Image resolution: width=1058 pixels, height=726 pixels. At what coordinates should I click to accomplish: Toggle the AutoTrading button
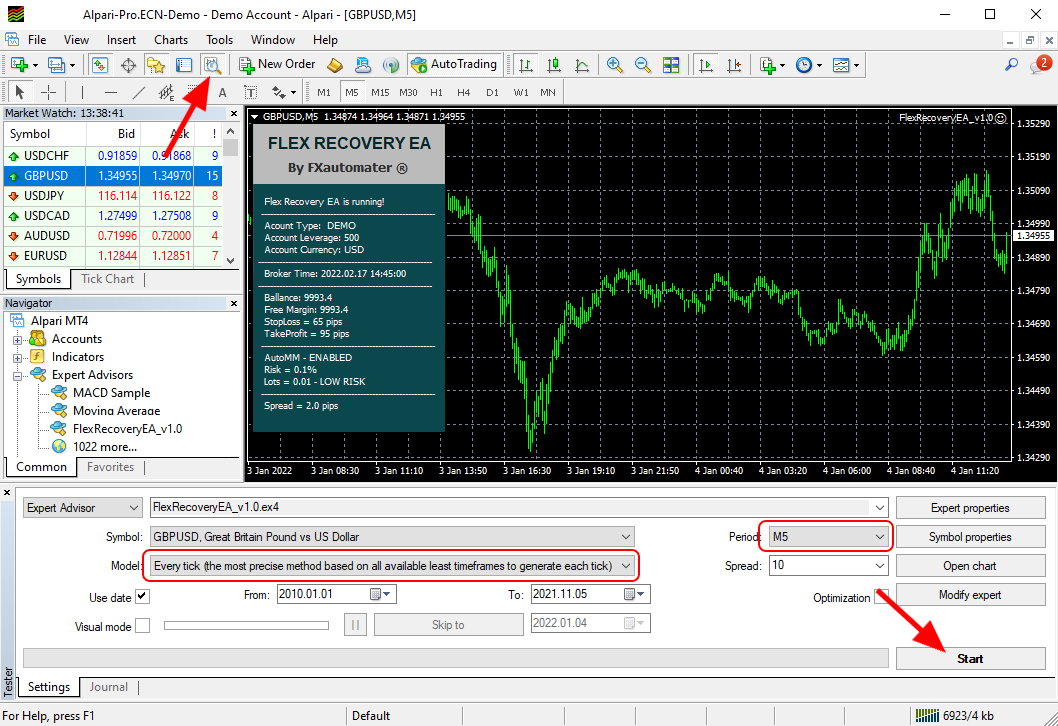click(454, 65)
